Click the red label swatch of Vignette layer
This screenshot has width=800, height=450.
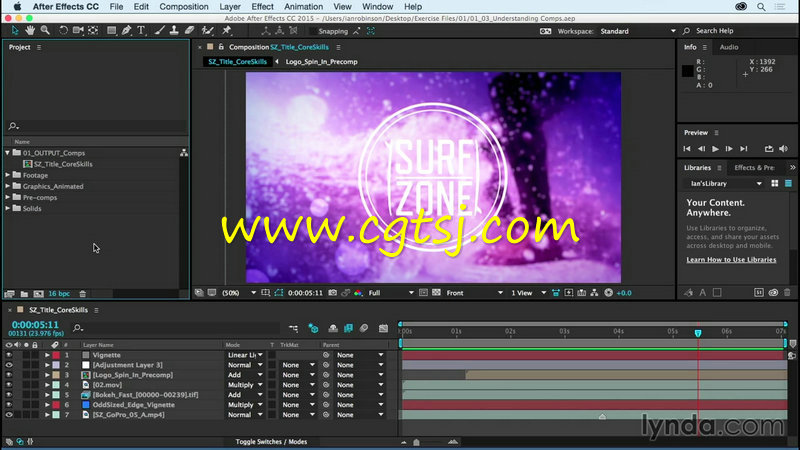(x=56, y=355)
